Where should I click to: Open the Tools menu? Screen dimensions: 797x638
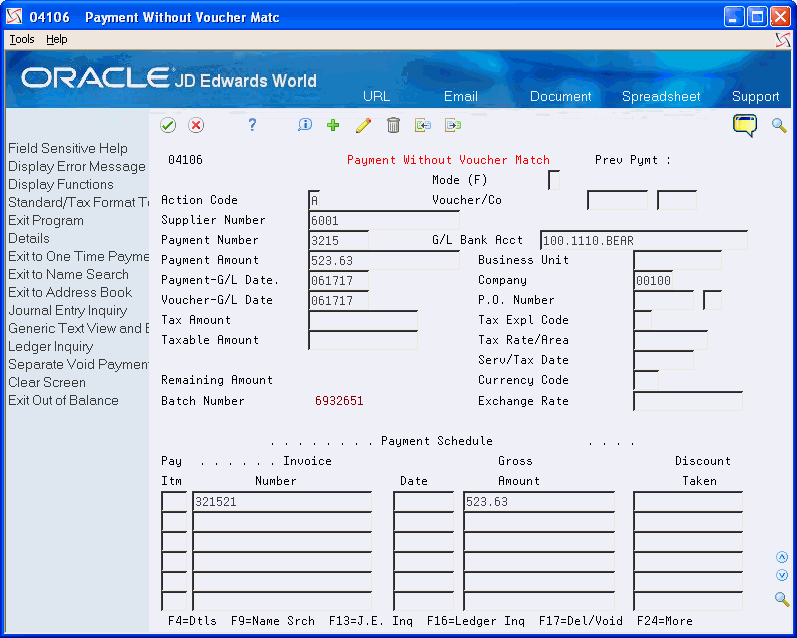pyautogui.click(x=22, y=39)
